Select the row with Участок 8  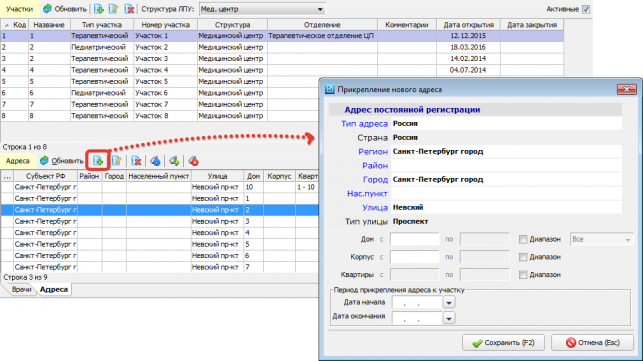160,116
